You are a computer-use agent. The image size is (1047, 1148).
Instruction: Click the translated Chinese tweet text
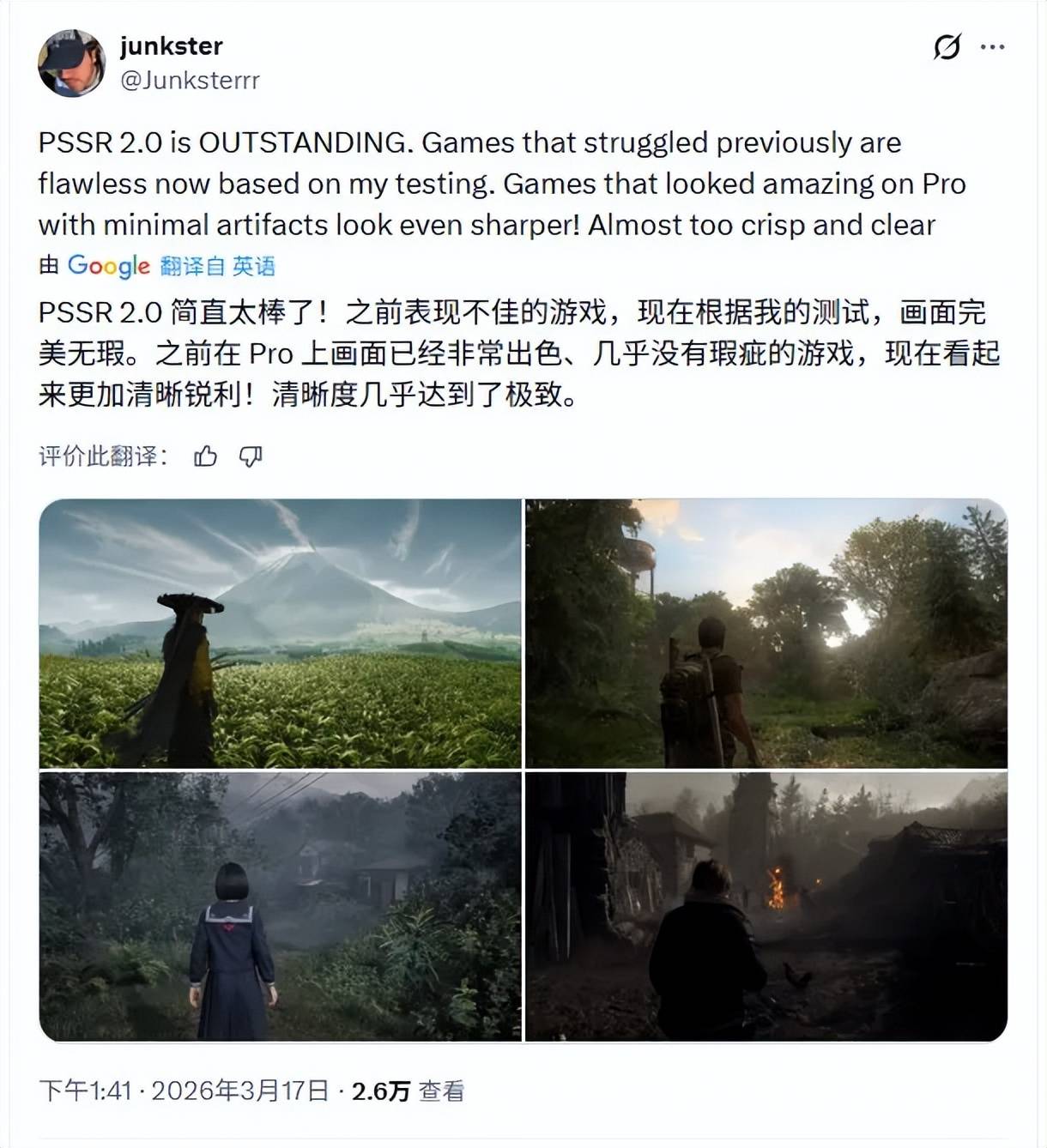519,353
